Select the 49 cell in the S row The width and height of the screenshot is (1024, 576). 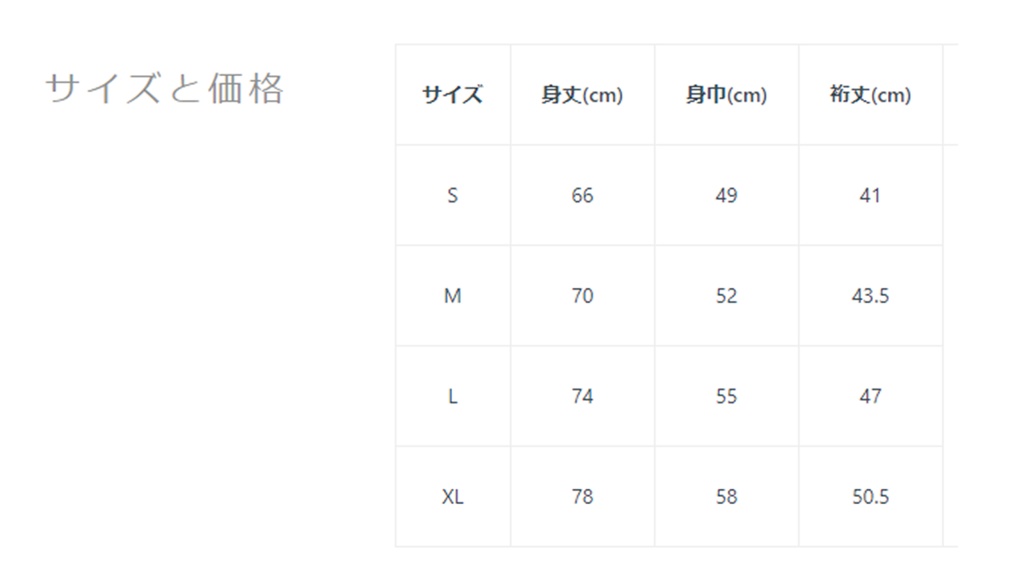[x=726, y=196]
